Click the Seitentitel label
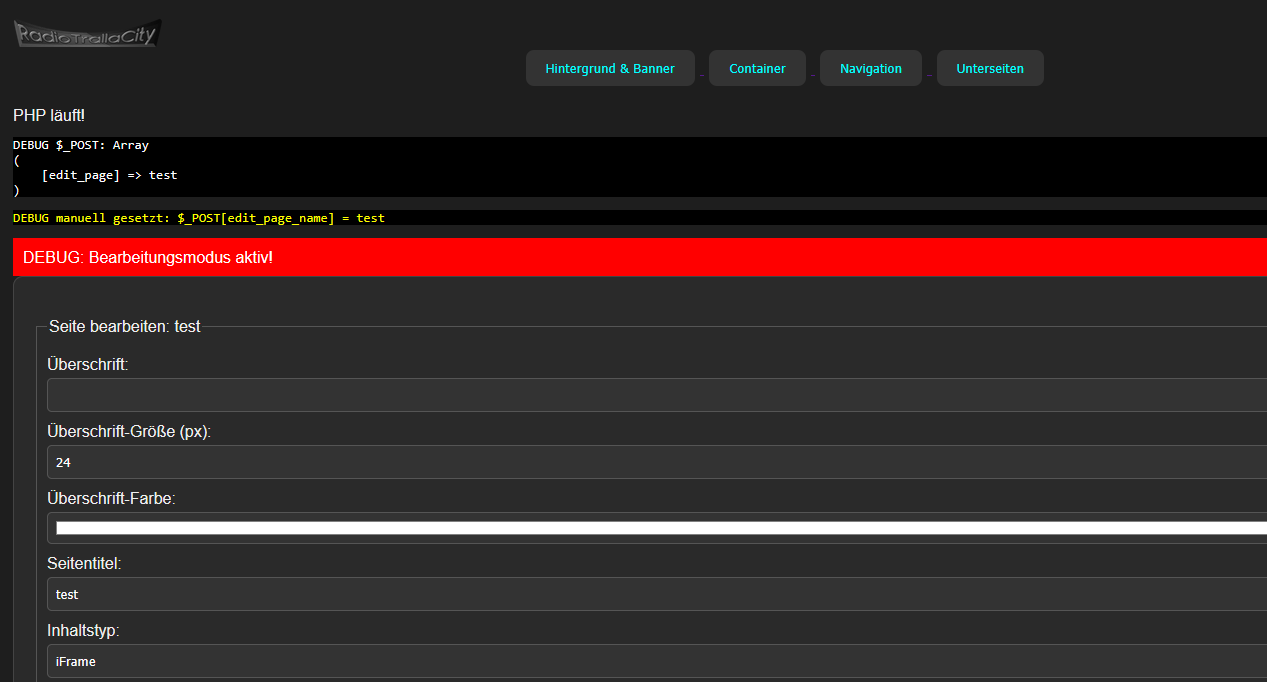This screenshot has height=682, width=1267. coord(84,564)
